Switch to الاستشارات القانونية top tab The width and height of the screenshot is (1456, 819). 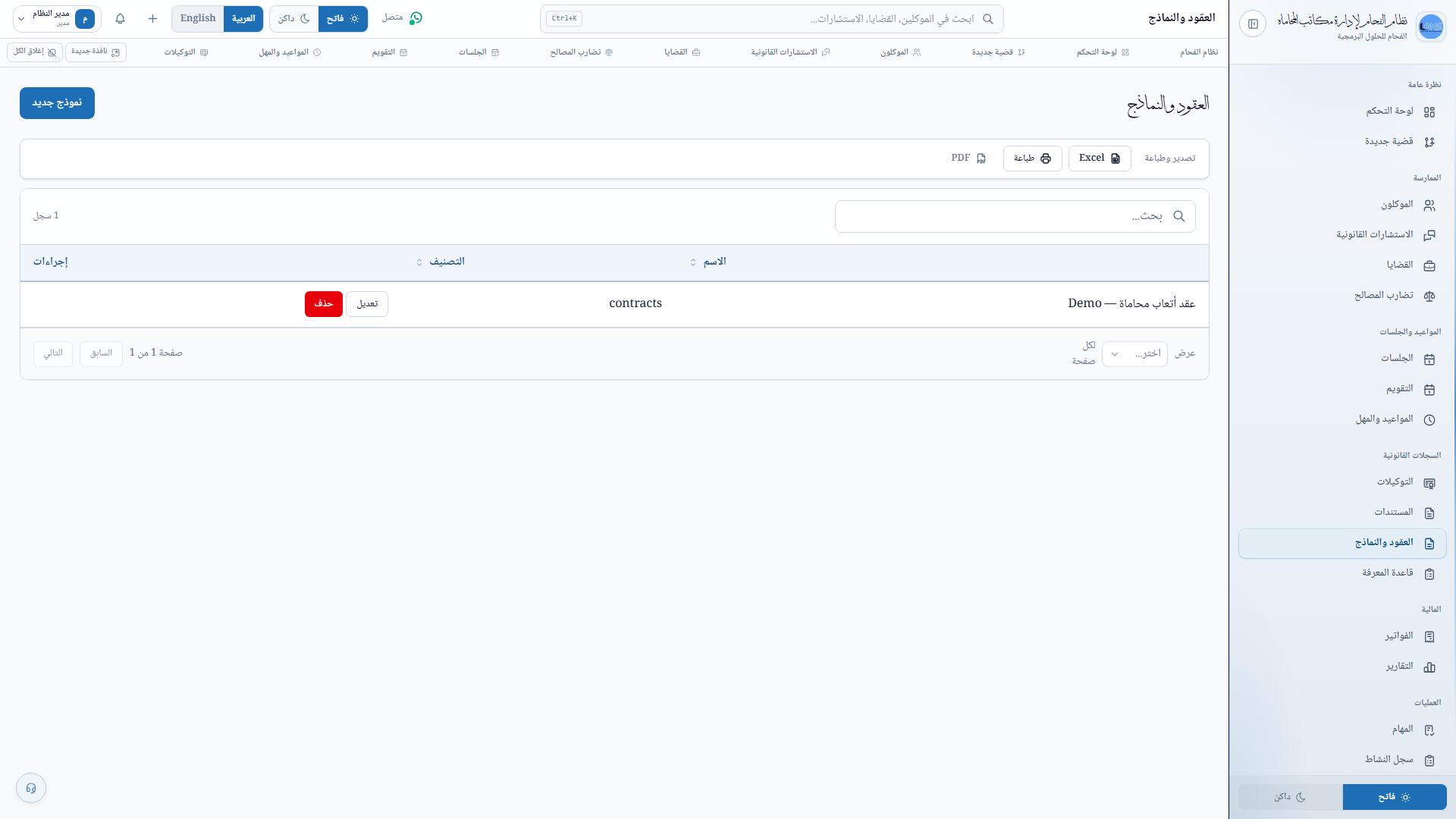click(x=790, y=52)
